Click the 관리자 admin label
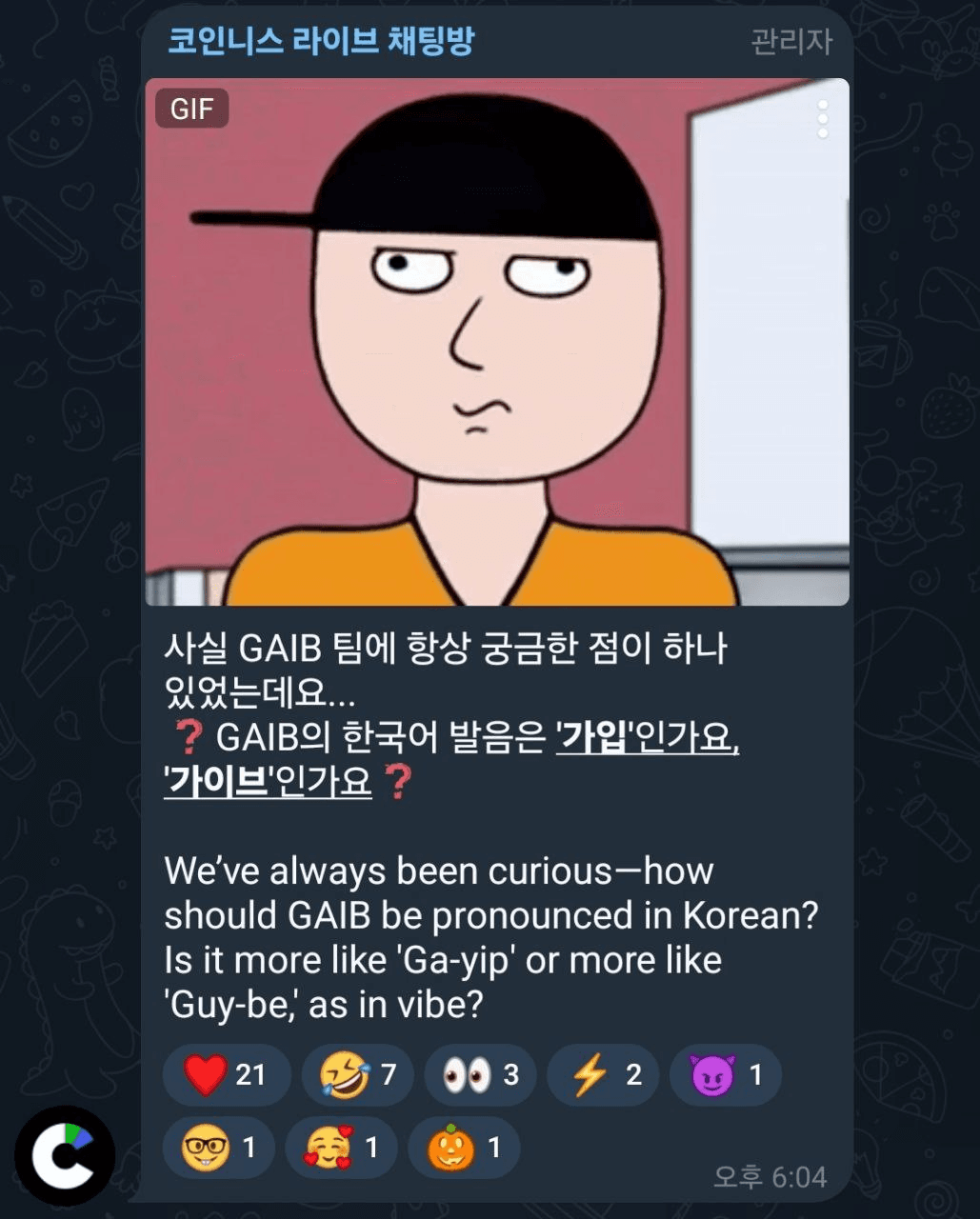 point(791,42)
